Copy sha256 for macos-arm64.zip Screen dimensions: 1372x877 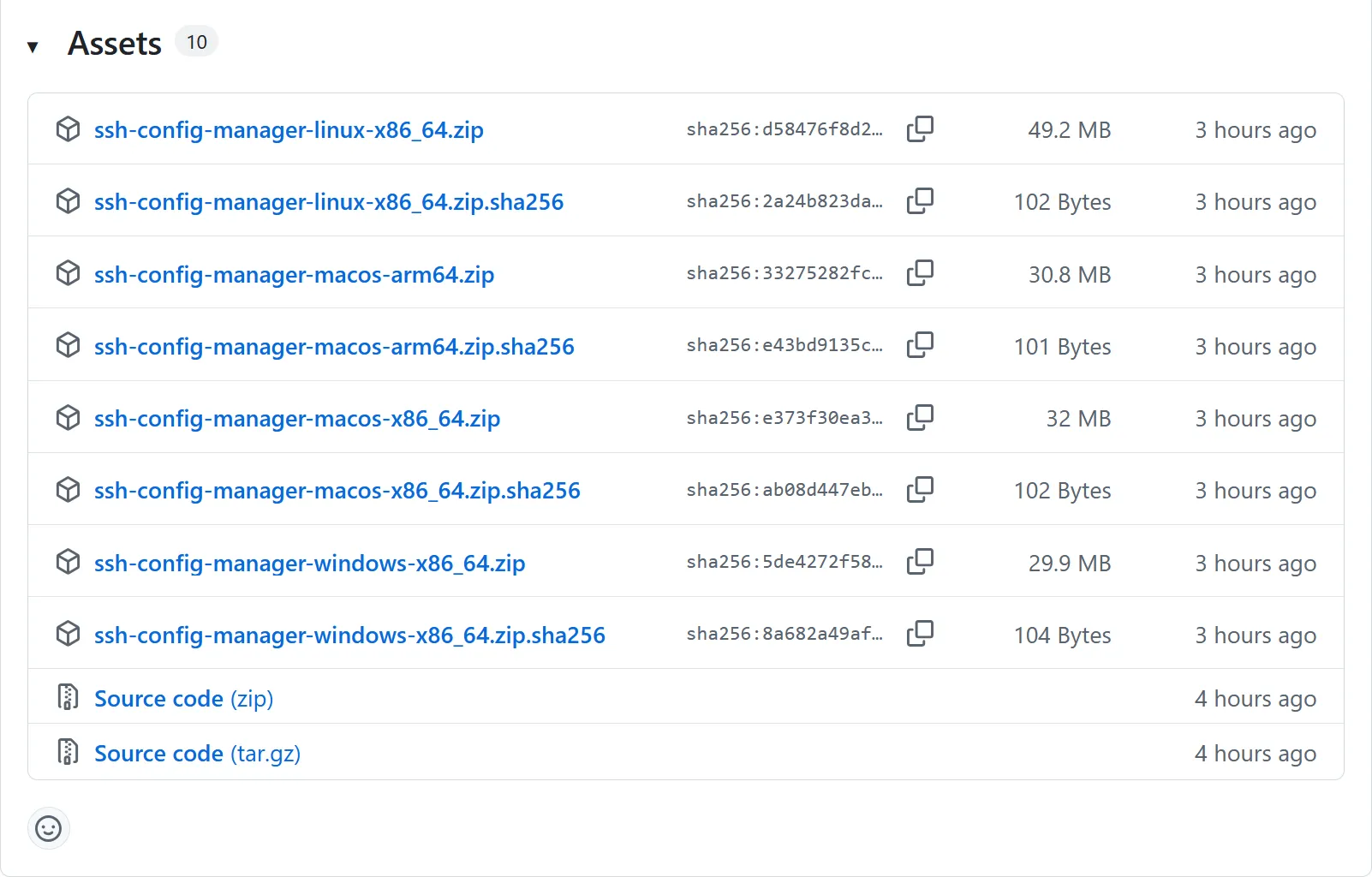920,273
